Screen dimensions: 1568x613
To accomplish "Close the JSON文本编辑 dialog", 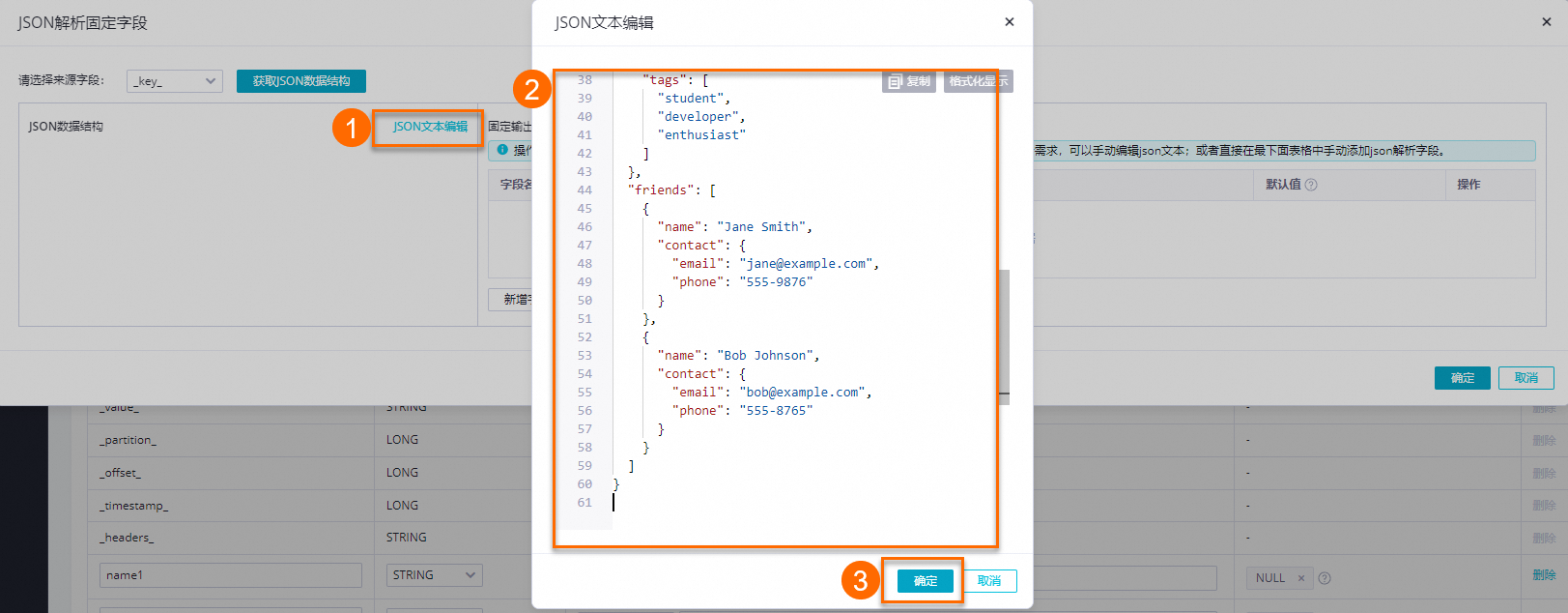I will 1009,21.
